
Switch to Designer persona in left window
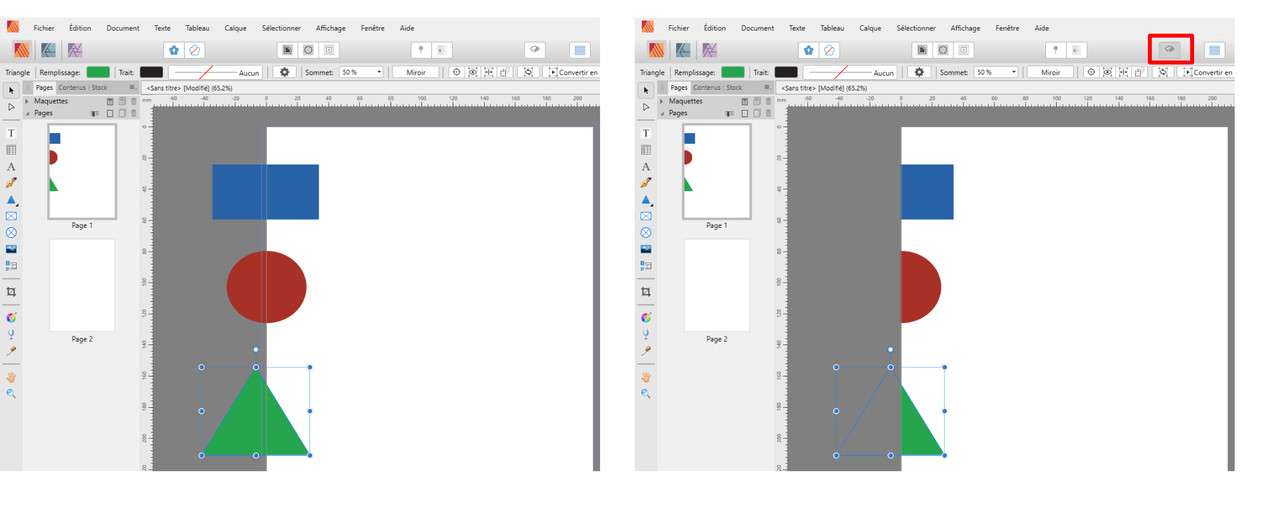[x=48, y=50]
